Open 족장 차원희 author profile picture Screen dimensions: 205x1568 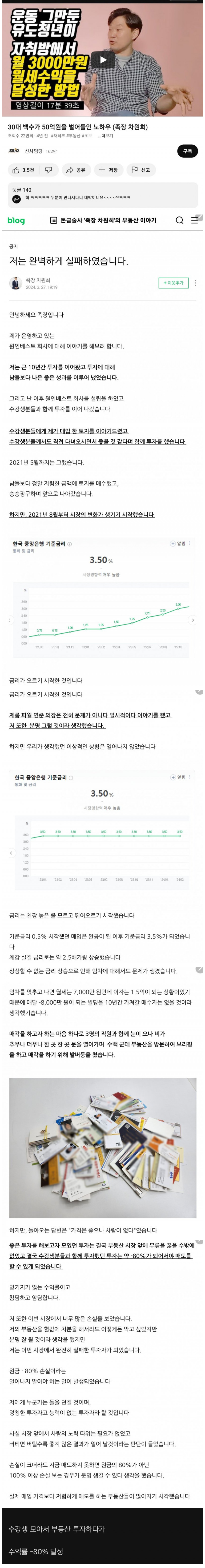15,283
